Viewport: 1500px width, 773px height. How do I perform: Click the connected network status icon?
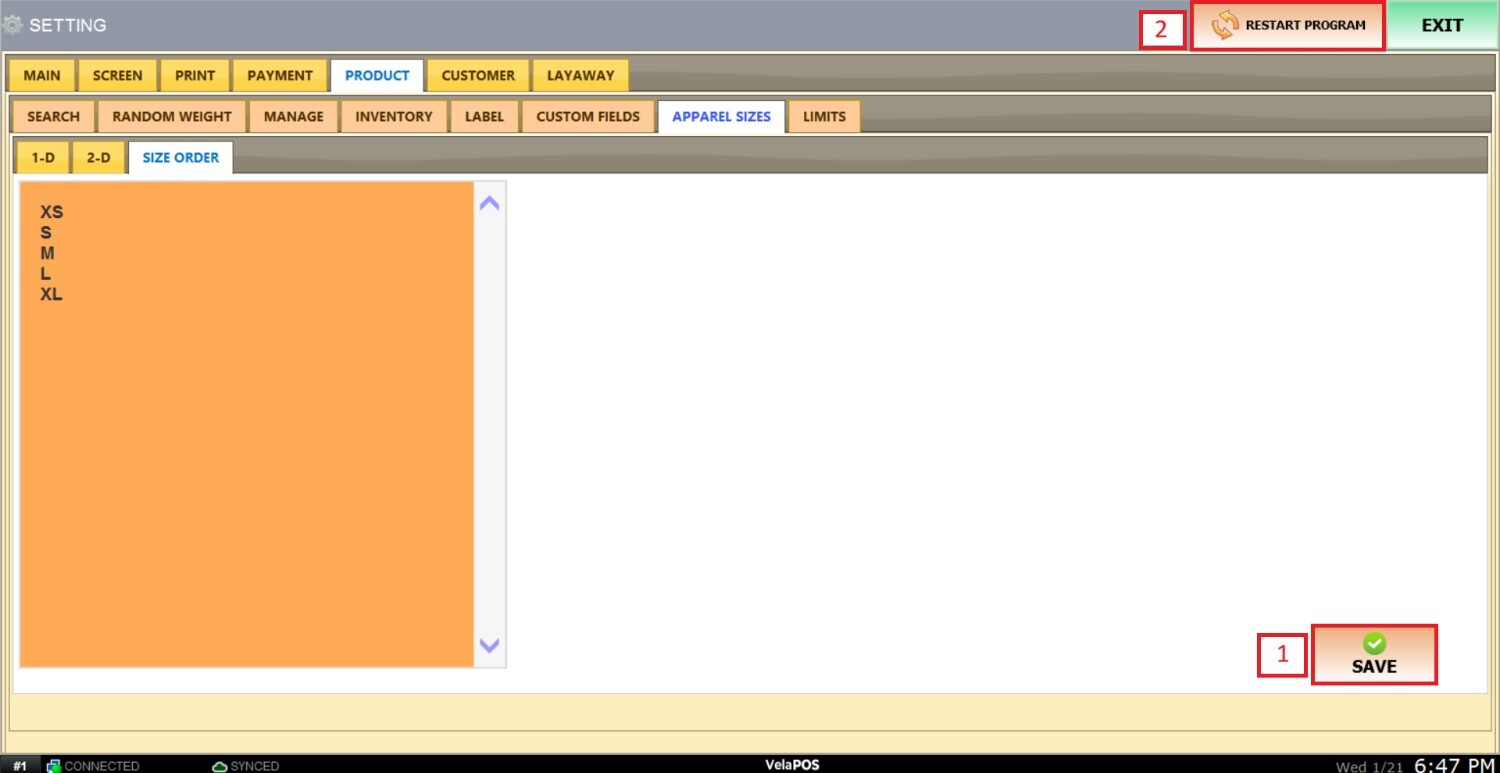[54, 766]
